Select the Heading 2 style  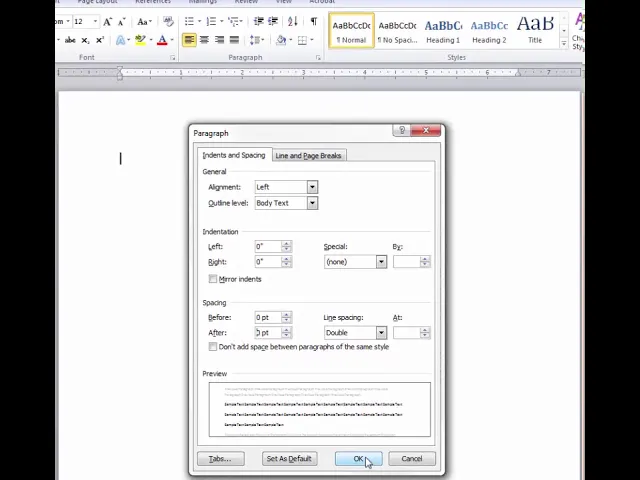click(489, 31)
